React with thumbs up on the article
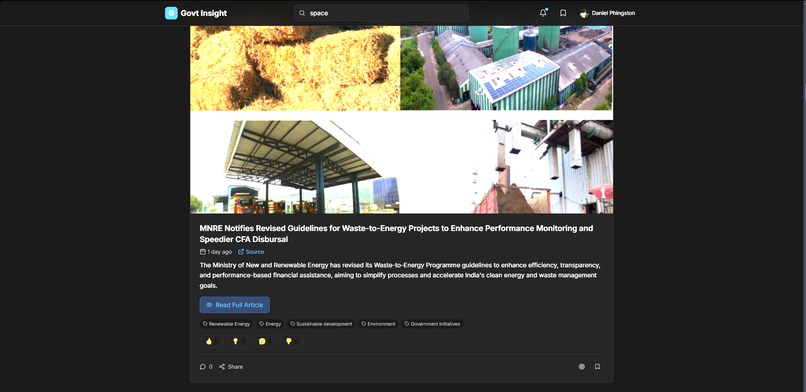Image resolution: width=806 pixels, height=392 pixels. pos(211,341)
